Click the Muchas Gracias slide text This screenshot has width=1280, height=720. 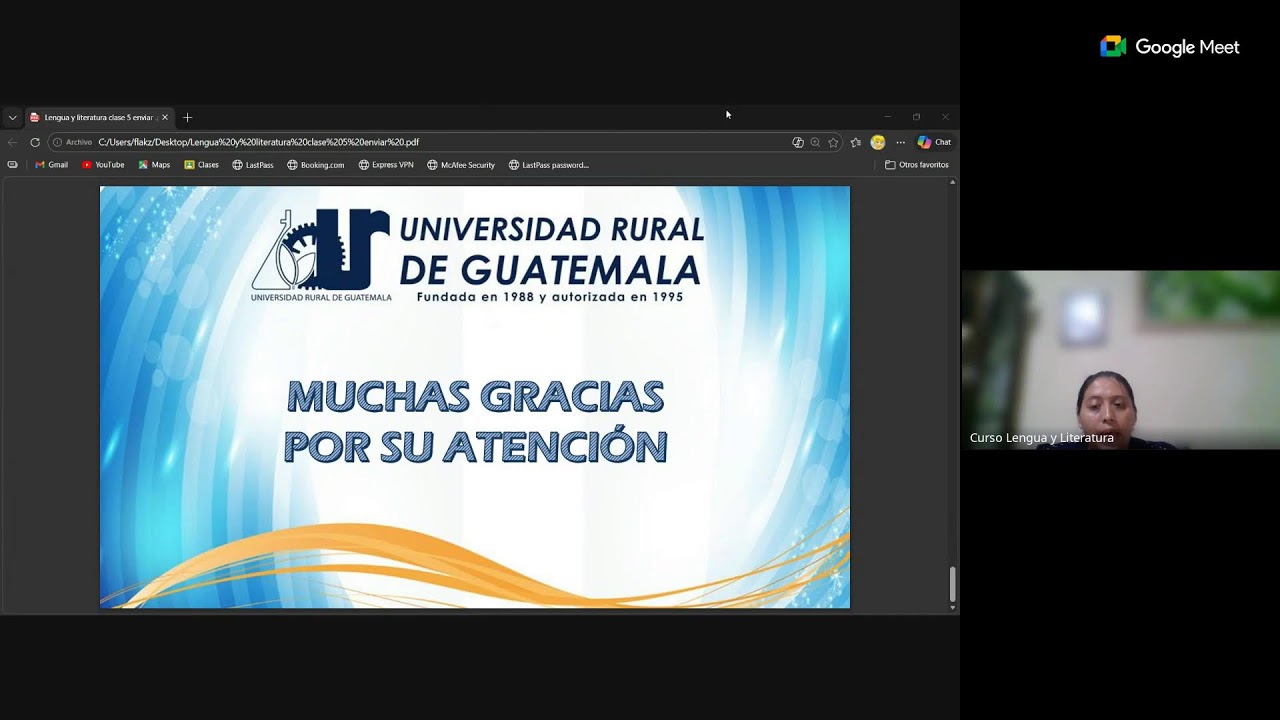[x=475, y=421]
